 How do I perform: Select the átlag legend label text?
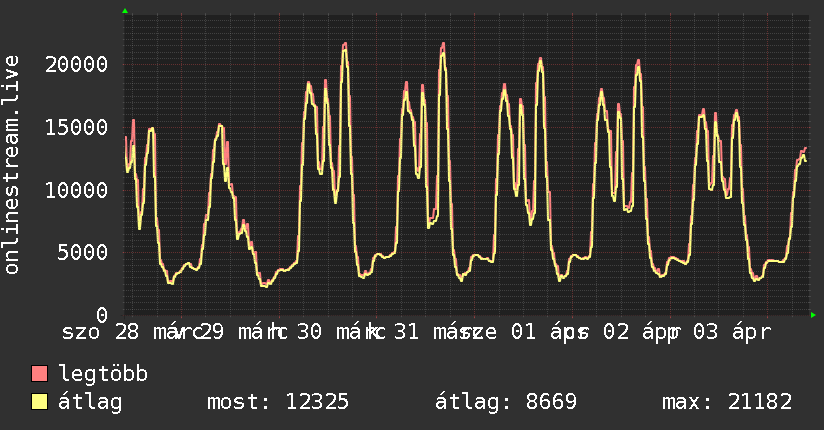coord(92,402)
